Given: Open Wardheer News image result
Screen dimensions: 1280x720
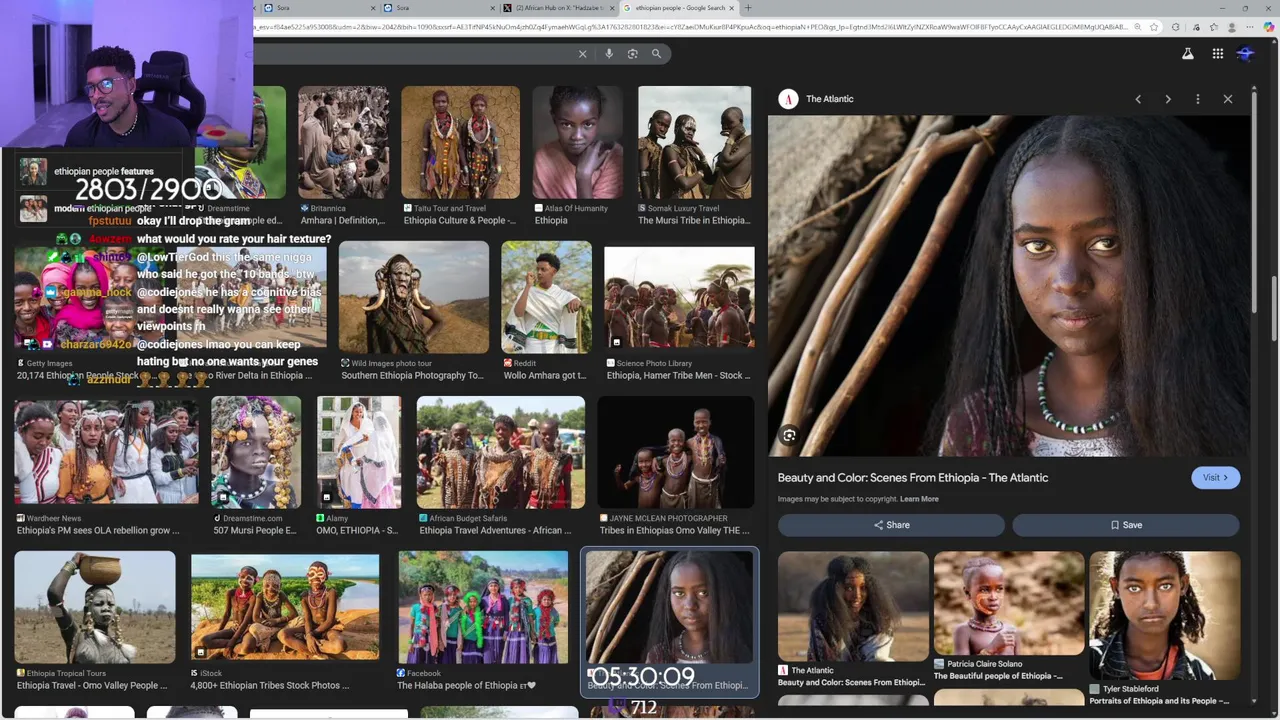Looking at the screenshot, I should click(106, 452).
